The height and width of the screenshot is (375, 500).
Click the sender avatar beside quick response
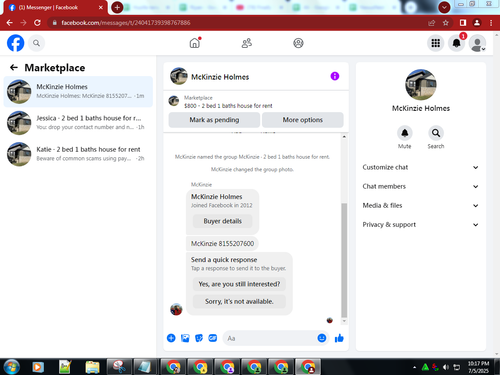point(176,309)
